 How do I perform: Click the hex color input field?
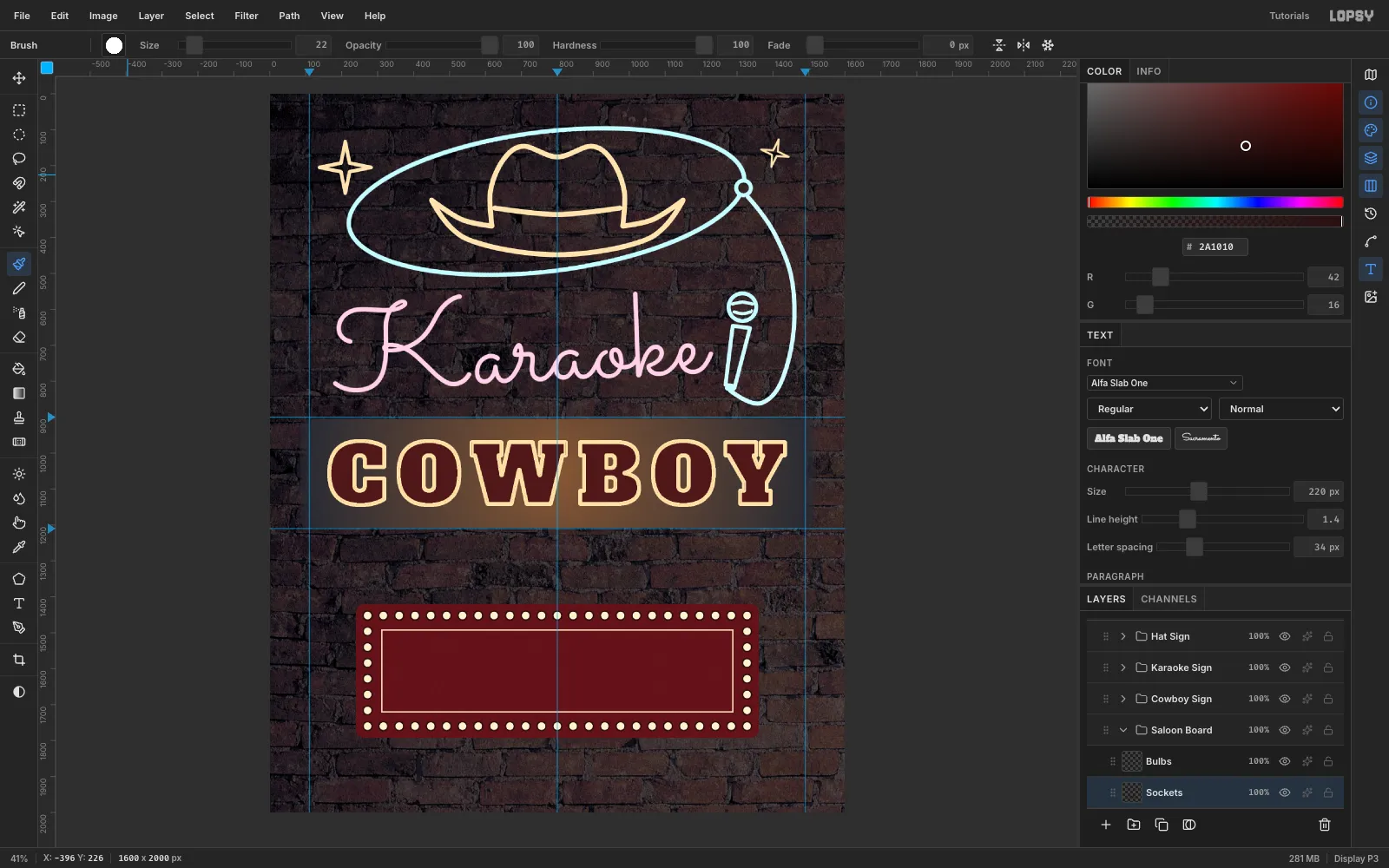[1215, 247]
